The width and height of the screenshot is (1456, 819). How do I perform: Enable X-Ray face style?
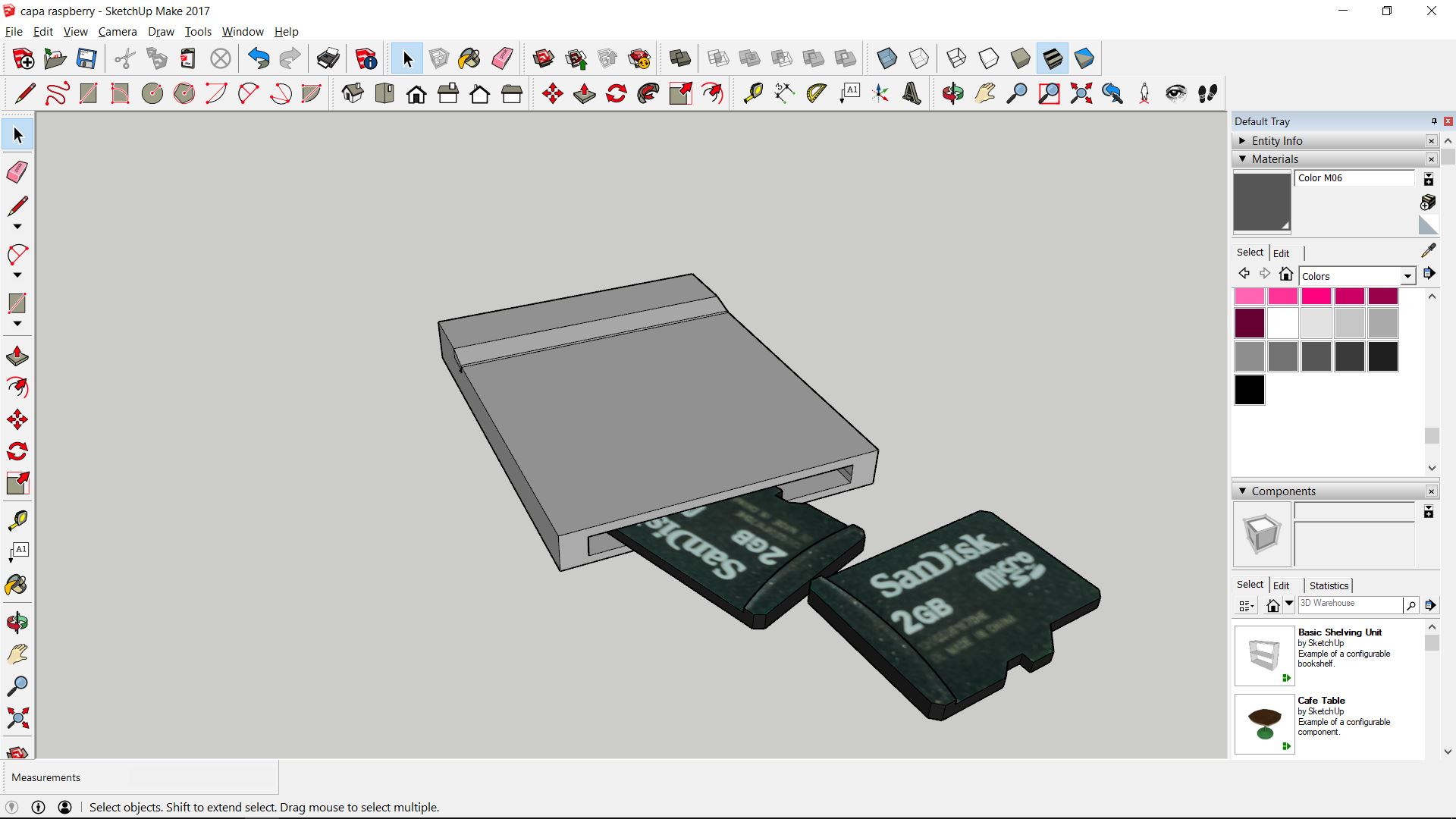(x=886, y=58)
